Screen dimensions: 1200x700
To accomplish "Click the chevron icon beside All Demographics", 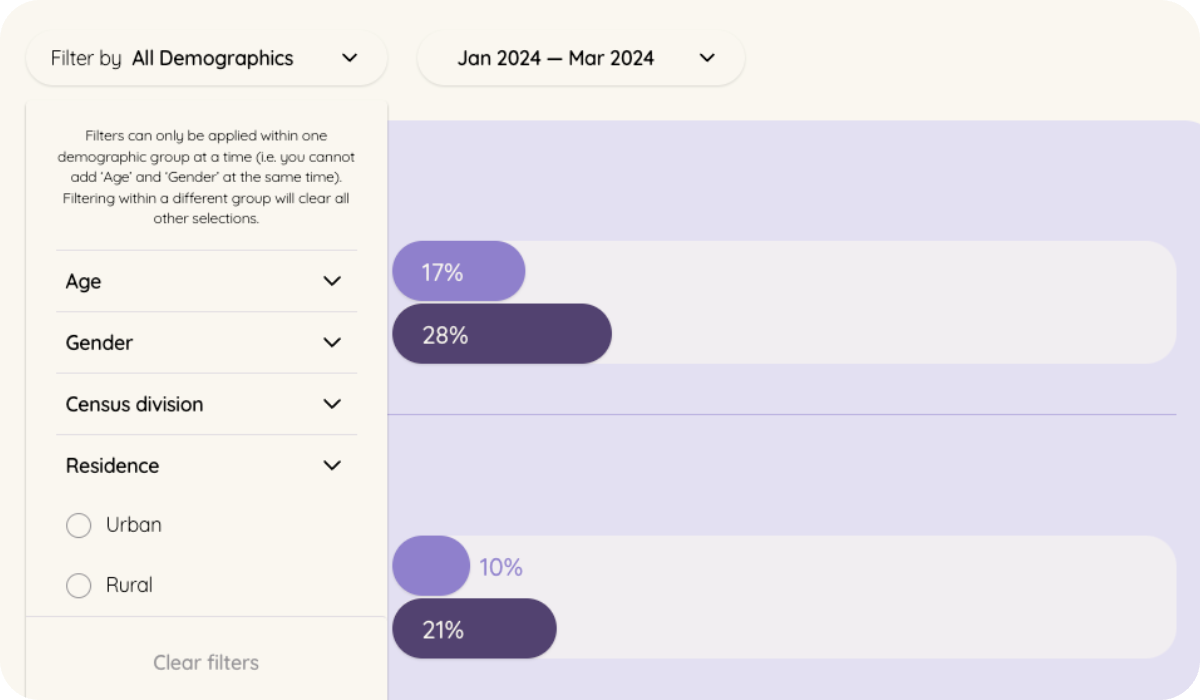I will 349,58.
